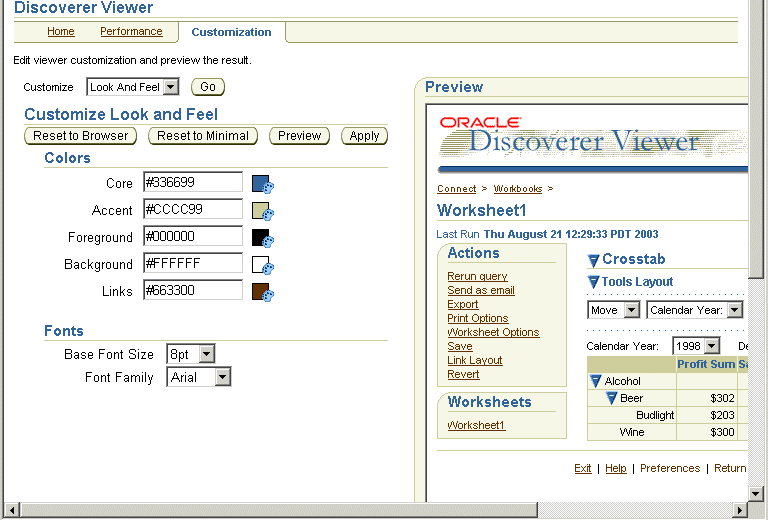Screen dimensions: 768x520
Task: Click the Revert link
Action: tap(463, 374)
